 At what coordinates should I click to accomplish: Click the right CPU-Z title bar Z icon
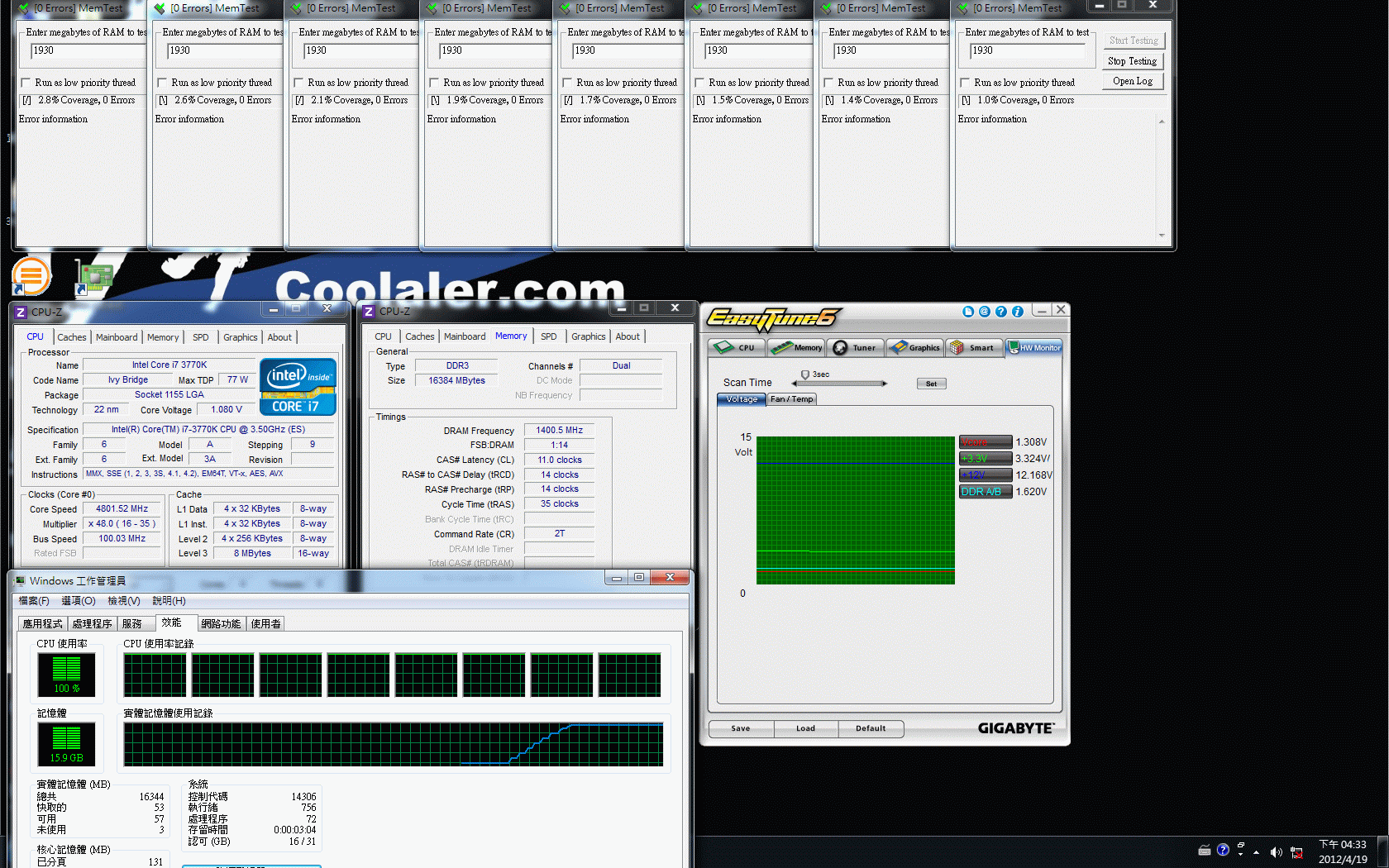click(x=370, y=311)
